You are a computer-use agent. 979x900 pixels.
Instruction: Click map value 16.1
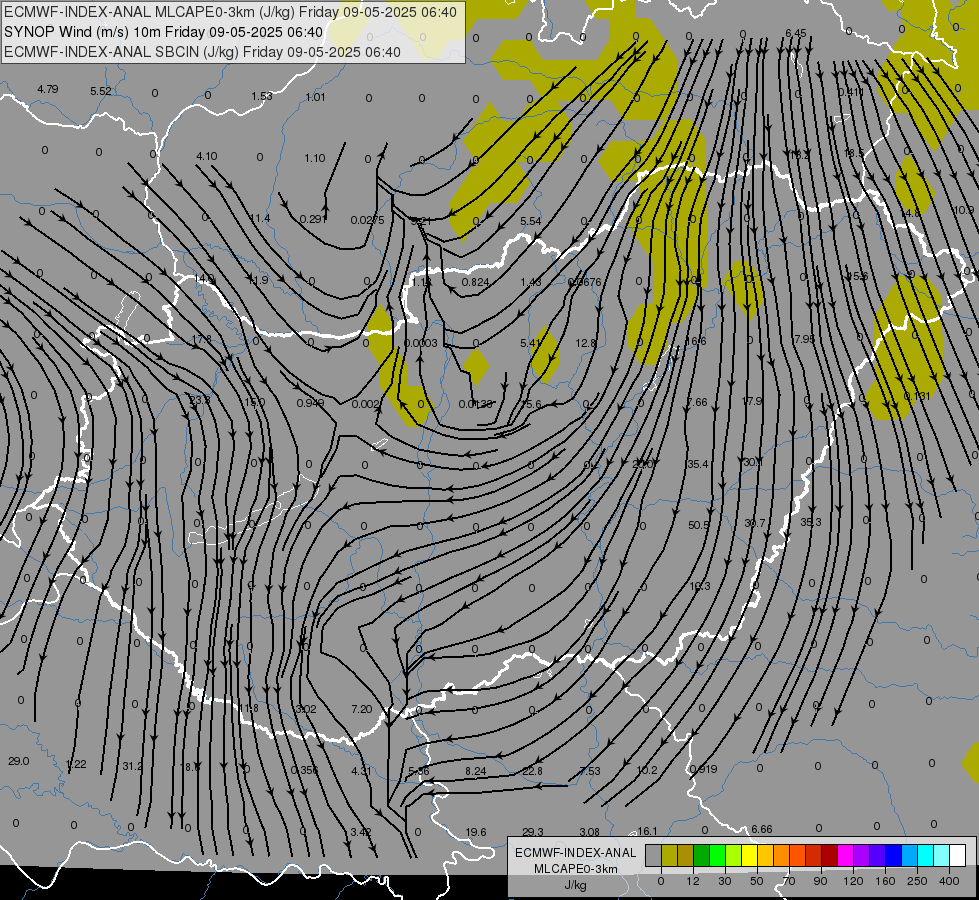click(x=647, y=831)
